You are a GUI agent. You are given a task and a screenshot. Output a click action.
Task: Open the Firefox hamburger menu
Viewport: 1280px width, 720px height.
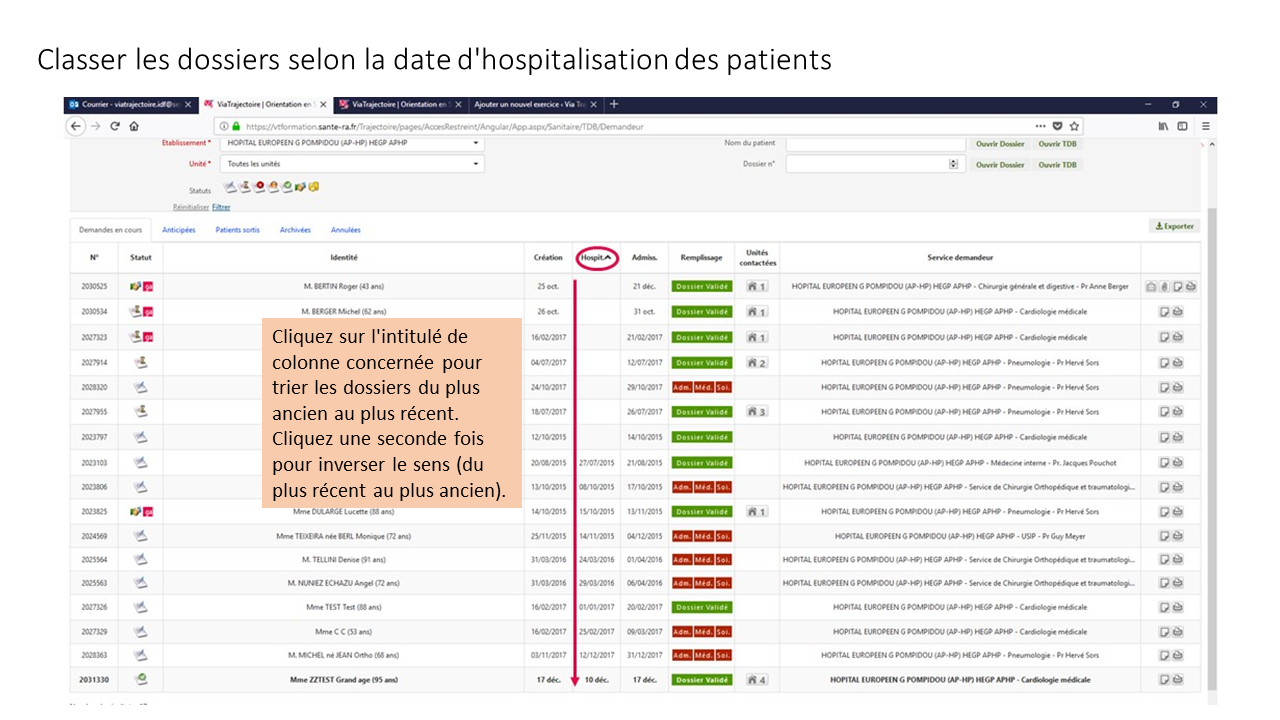[1206, 126]
